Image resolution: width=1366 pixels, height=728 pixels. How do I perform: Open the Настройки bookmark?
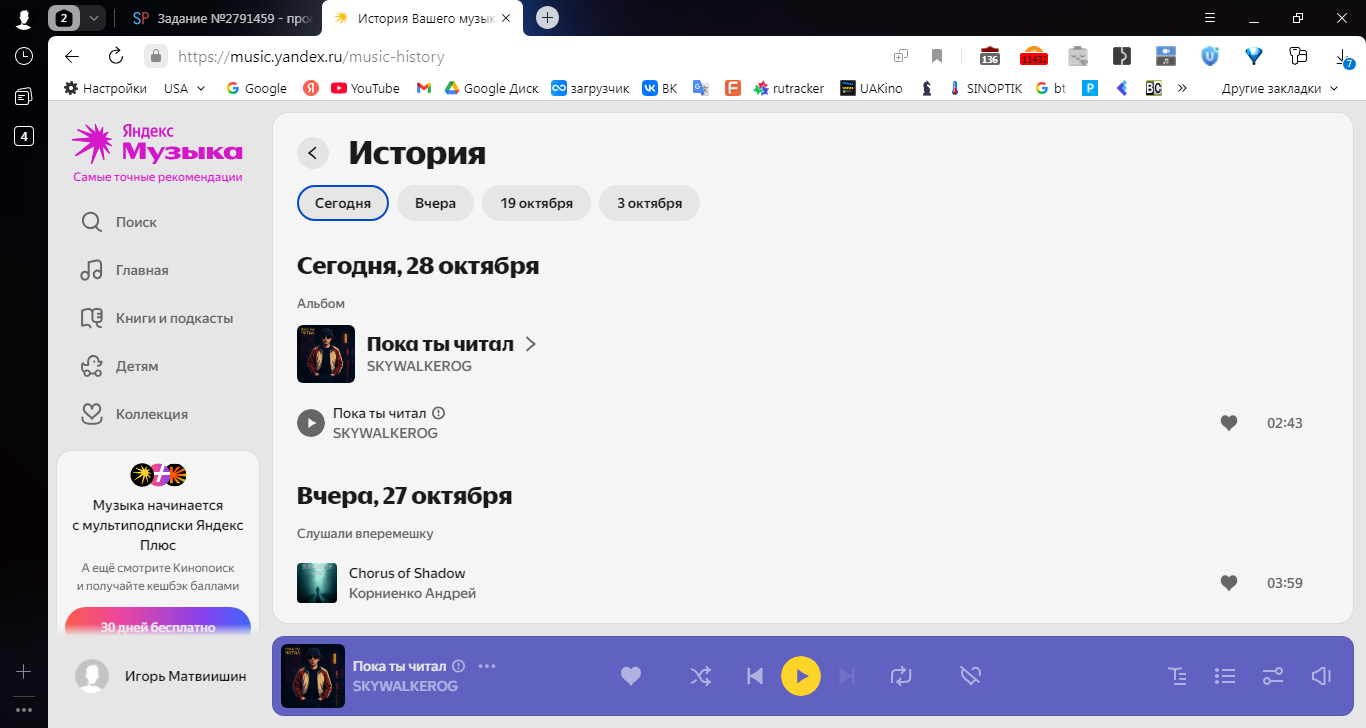(x=105, y=88)
